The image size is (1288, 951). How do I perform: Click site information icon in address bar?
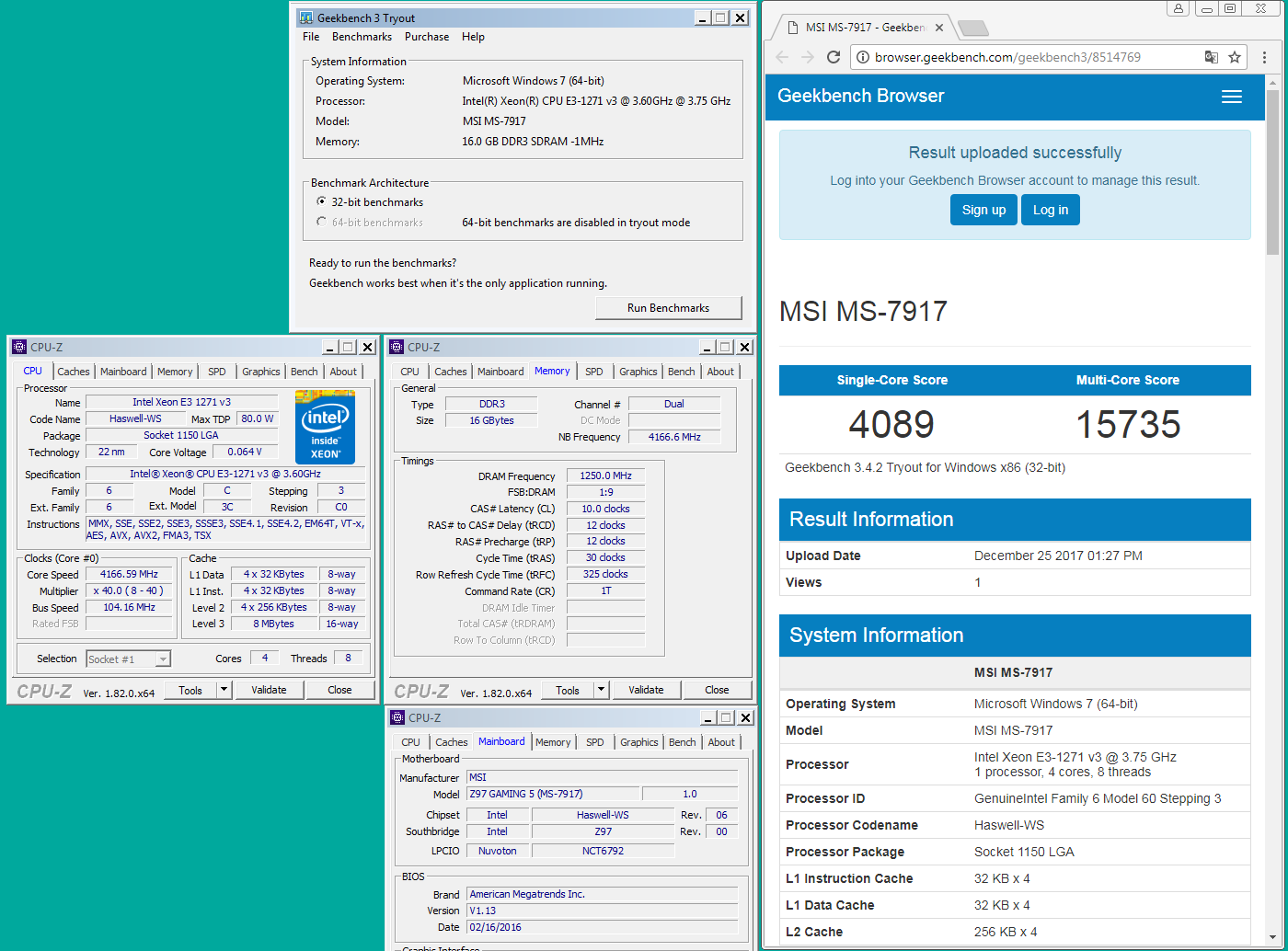(863, 57)
